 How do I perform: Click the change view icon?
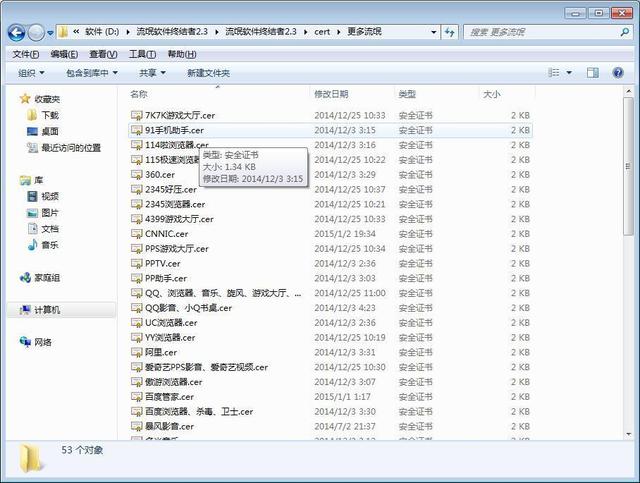click(x=553, y=73)
